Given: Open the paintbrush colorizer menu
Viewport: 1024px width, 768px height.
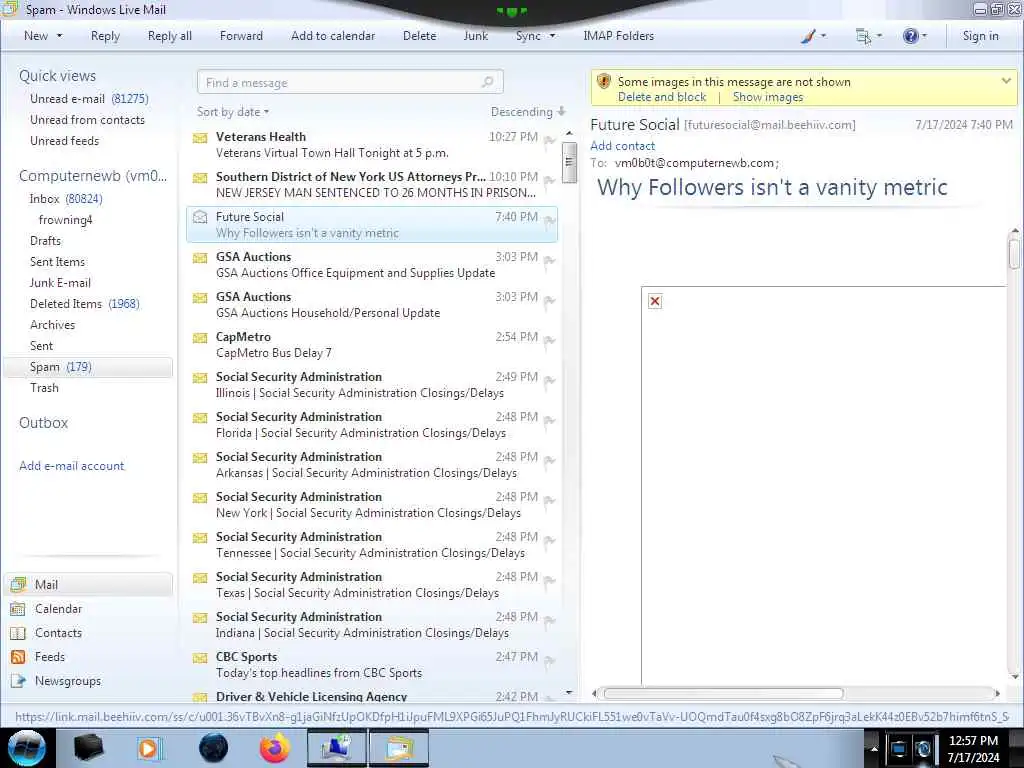Looking at the screenshot, I should tap(814, 36).
